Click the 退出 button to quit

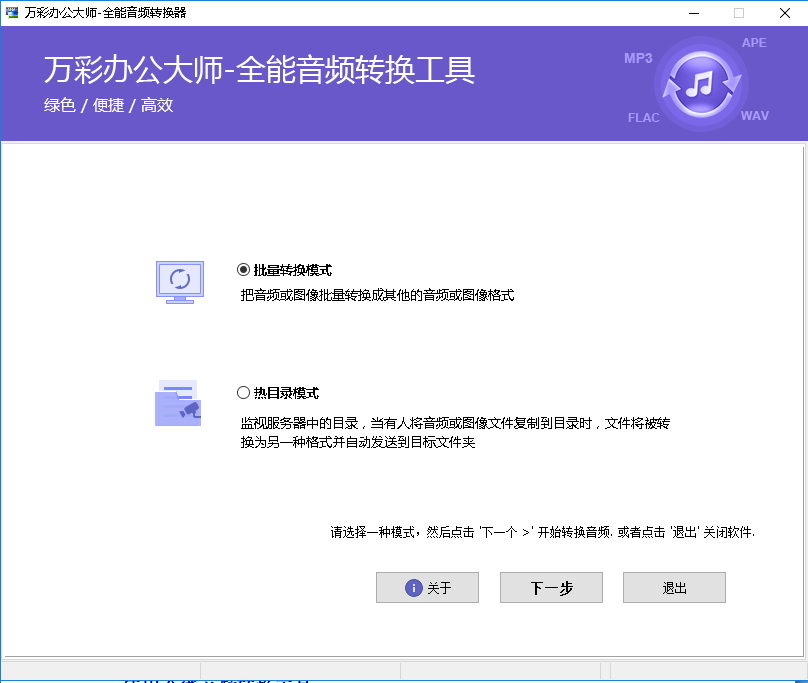[674, 588]
